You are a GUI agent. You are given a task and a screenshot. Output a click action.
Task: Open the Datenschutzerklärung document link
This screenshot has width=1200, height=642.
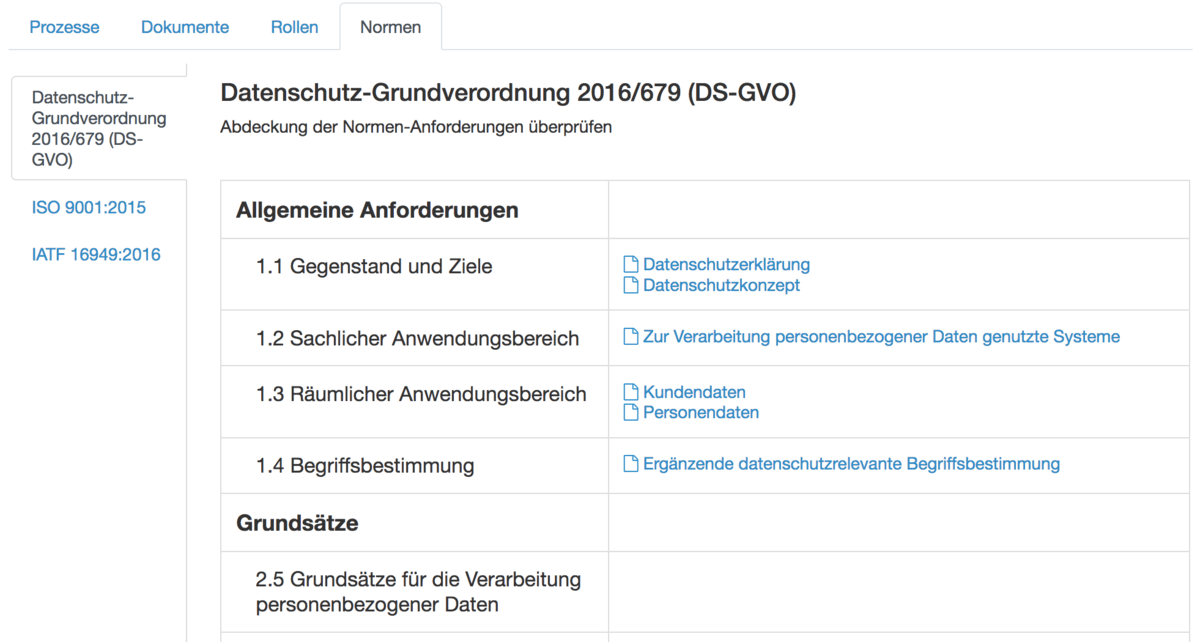[x=726, y=264]
